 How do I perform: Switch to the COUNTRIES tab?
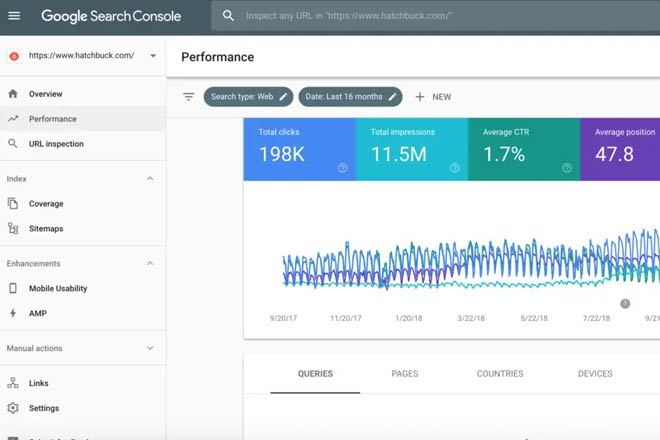click(500, 373)
